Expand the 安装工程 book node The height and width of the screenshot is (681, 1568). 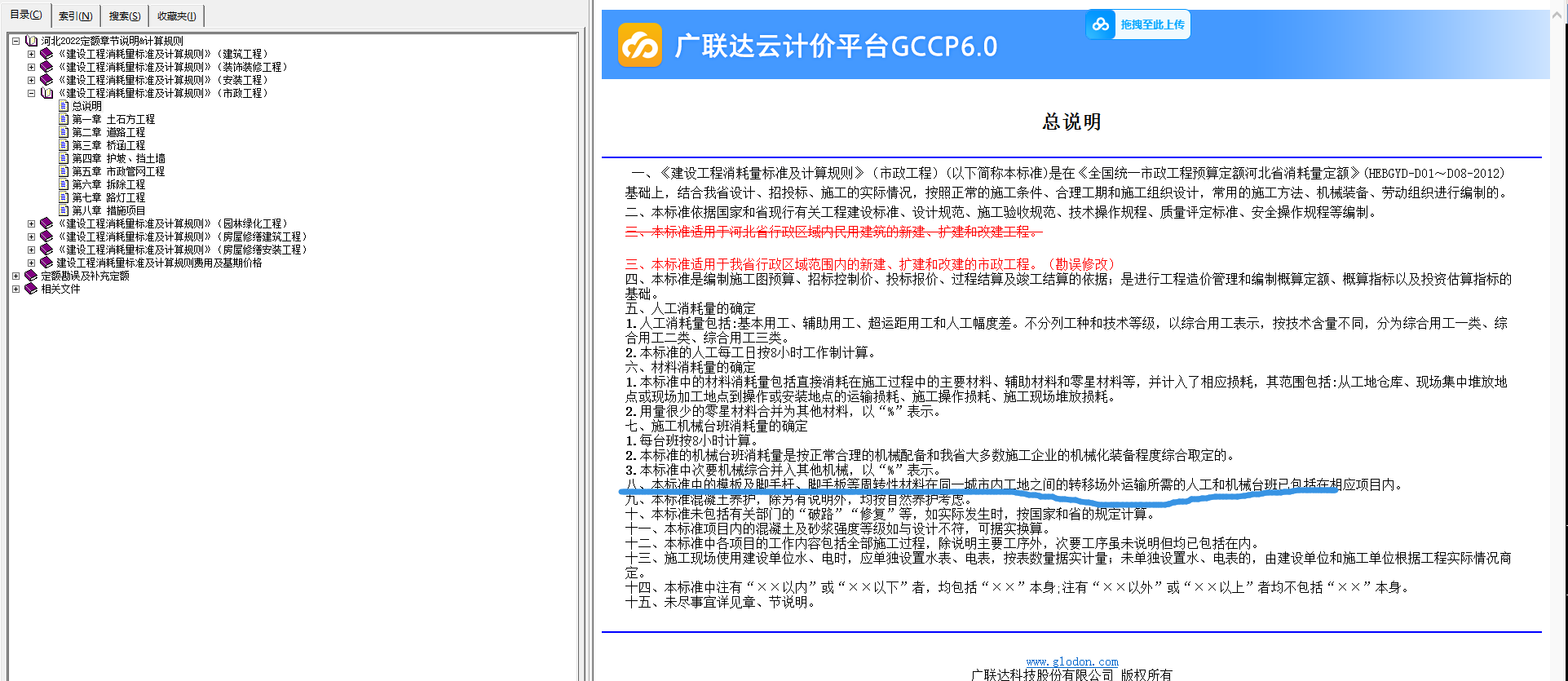(x=31, y=80)
